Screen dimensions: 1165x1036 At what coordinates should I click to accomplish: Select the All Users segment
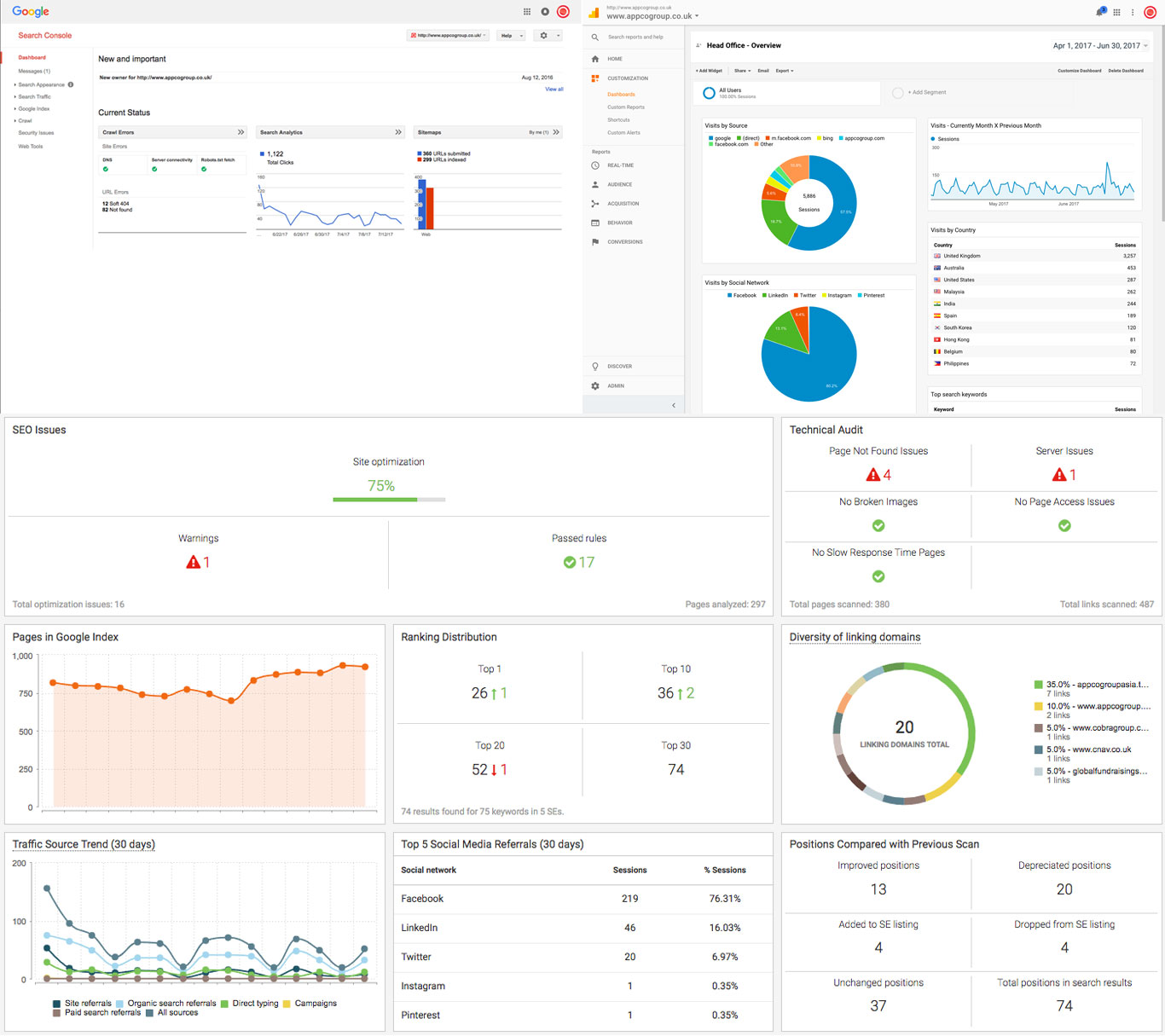tap(786, 93)
